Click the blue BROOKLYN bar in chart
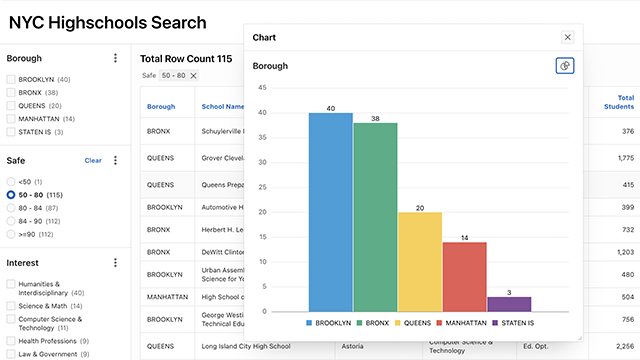 coord(331,212)
